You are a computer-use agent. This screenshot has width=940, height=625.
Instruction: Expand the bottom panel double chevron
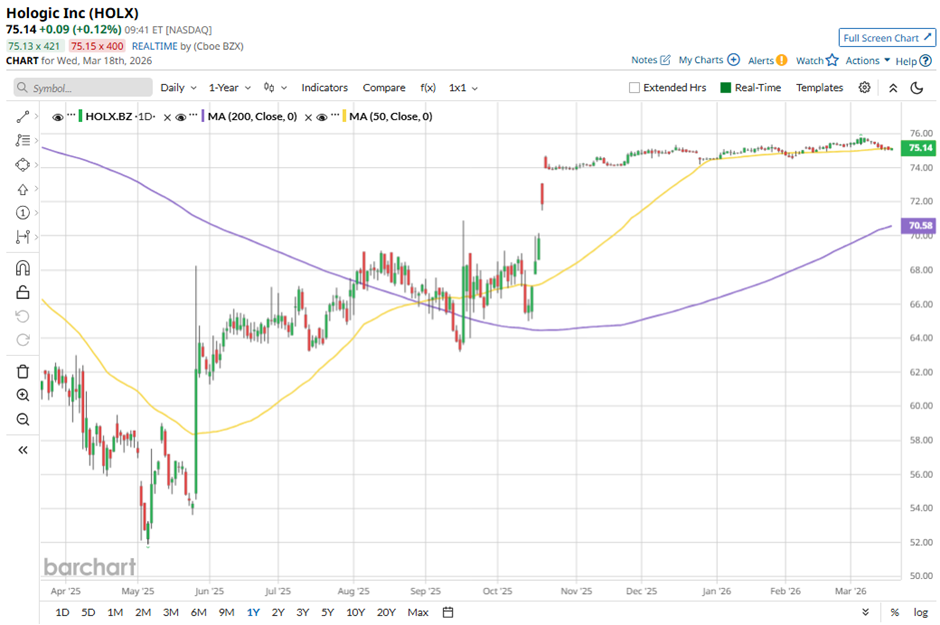tap(865, 612)
